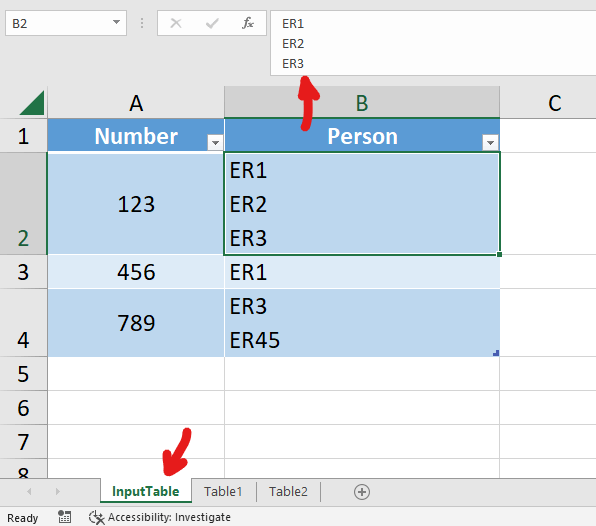Select row 1 header
This screenshot has height=526, width=596.
coord(23,136)
